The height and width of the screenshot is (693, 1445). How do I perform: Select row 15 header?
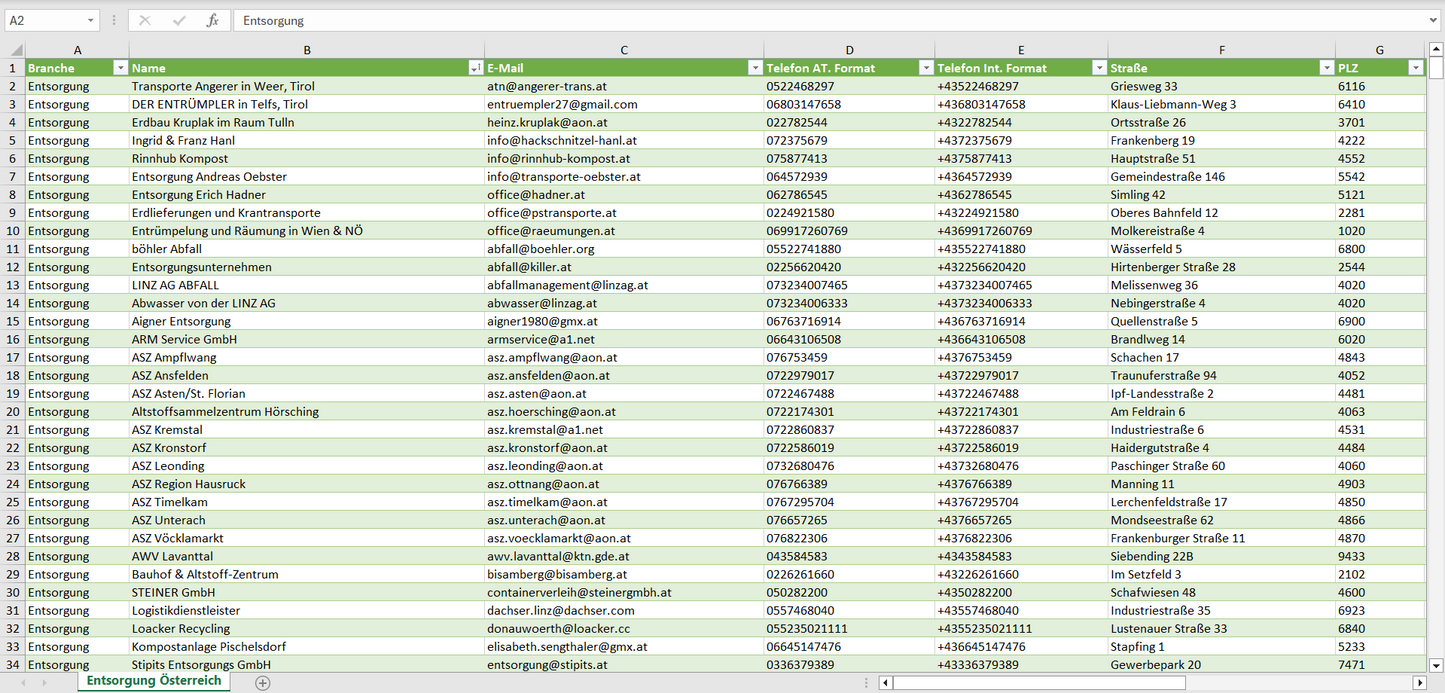point(14,321)
